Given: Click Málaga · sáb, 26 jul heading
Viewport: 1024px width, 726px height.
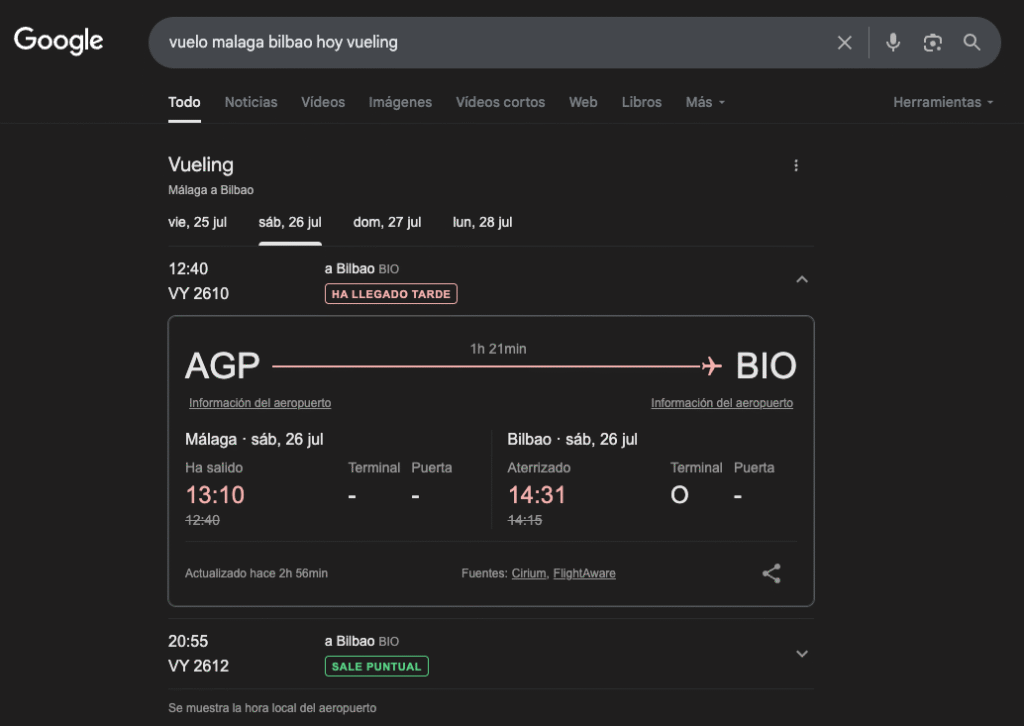Looking at the screenshot, I should pyautogui.click(x=254, y=439).
